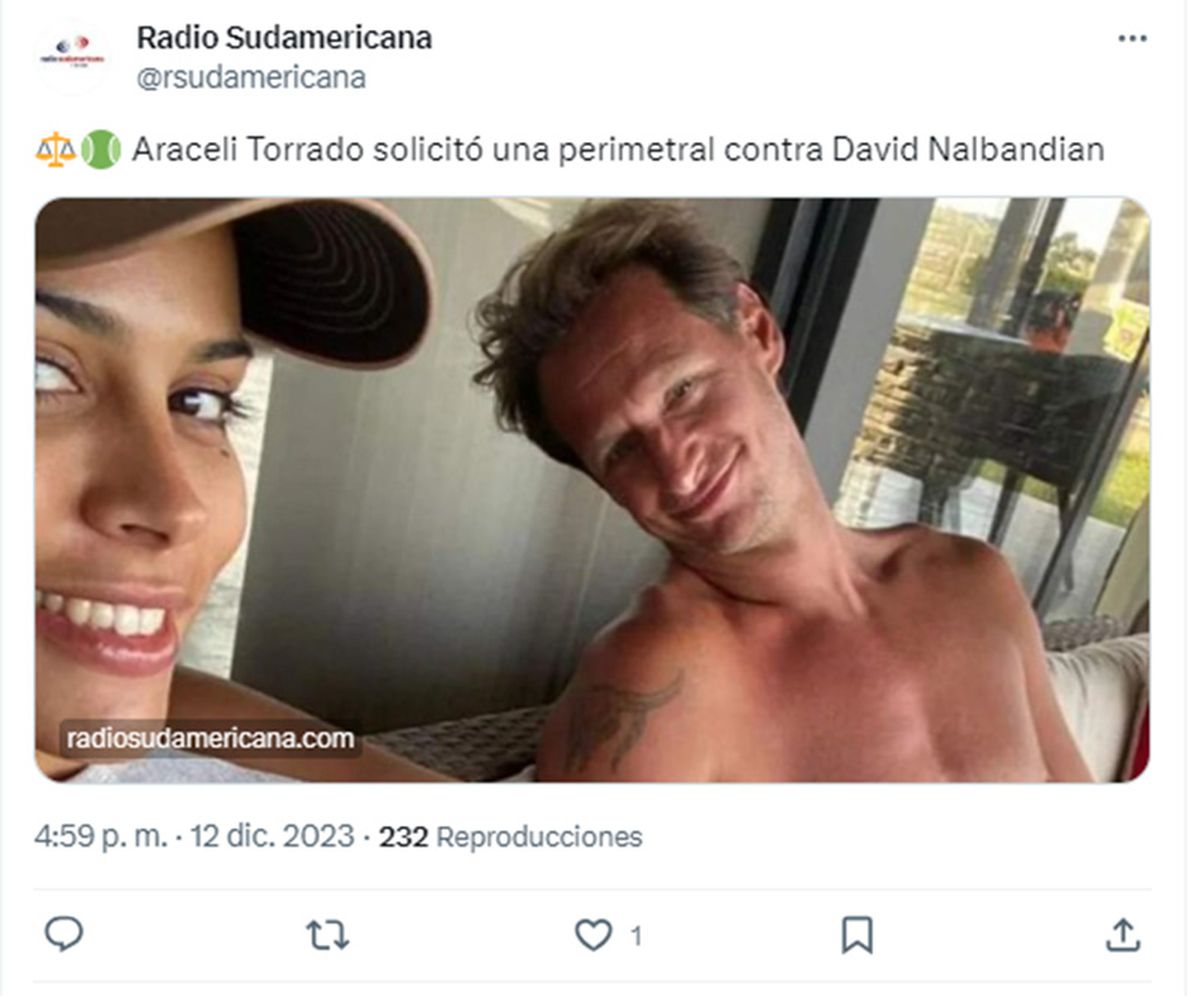Viewport: 1200px width, 996px height.
Task: Bookmark this tweet from Radio Sudamericana
Action: (857, 935)
